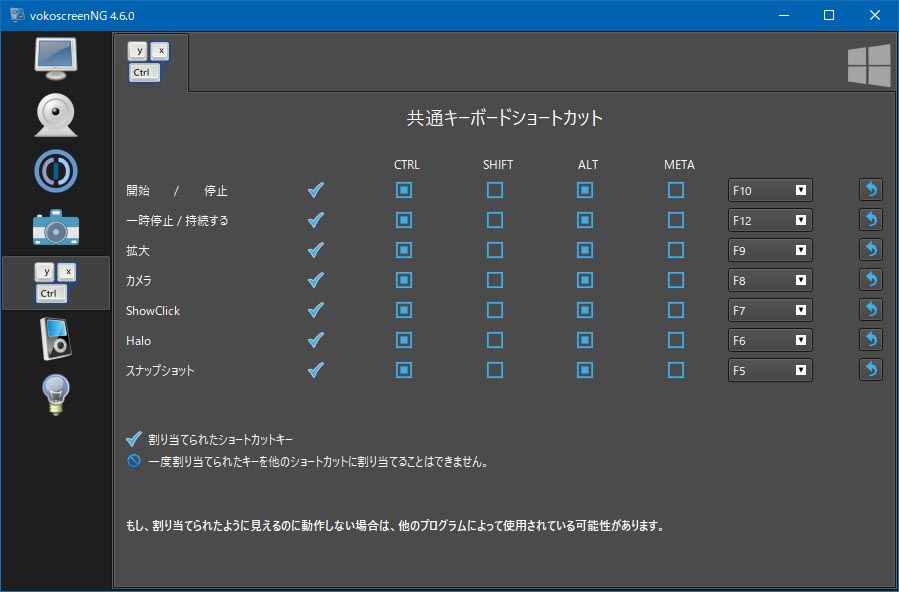Open the screen recording section monitor icon
The height and width of the screenshot is (592, 899).
[56, 58]
